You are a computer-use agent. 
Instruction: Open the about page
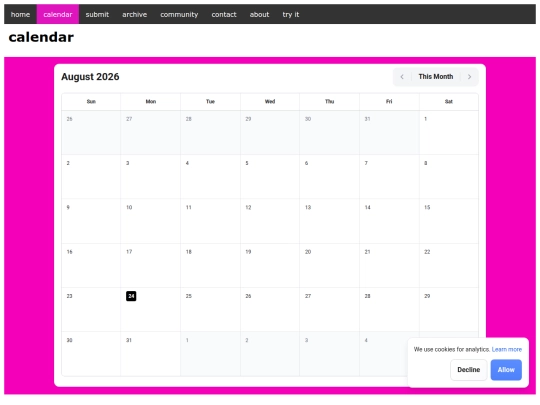pyautogui.click(x=259, y=14)
